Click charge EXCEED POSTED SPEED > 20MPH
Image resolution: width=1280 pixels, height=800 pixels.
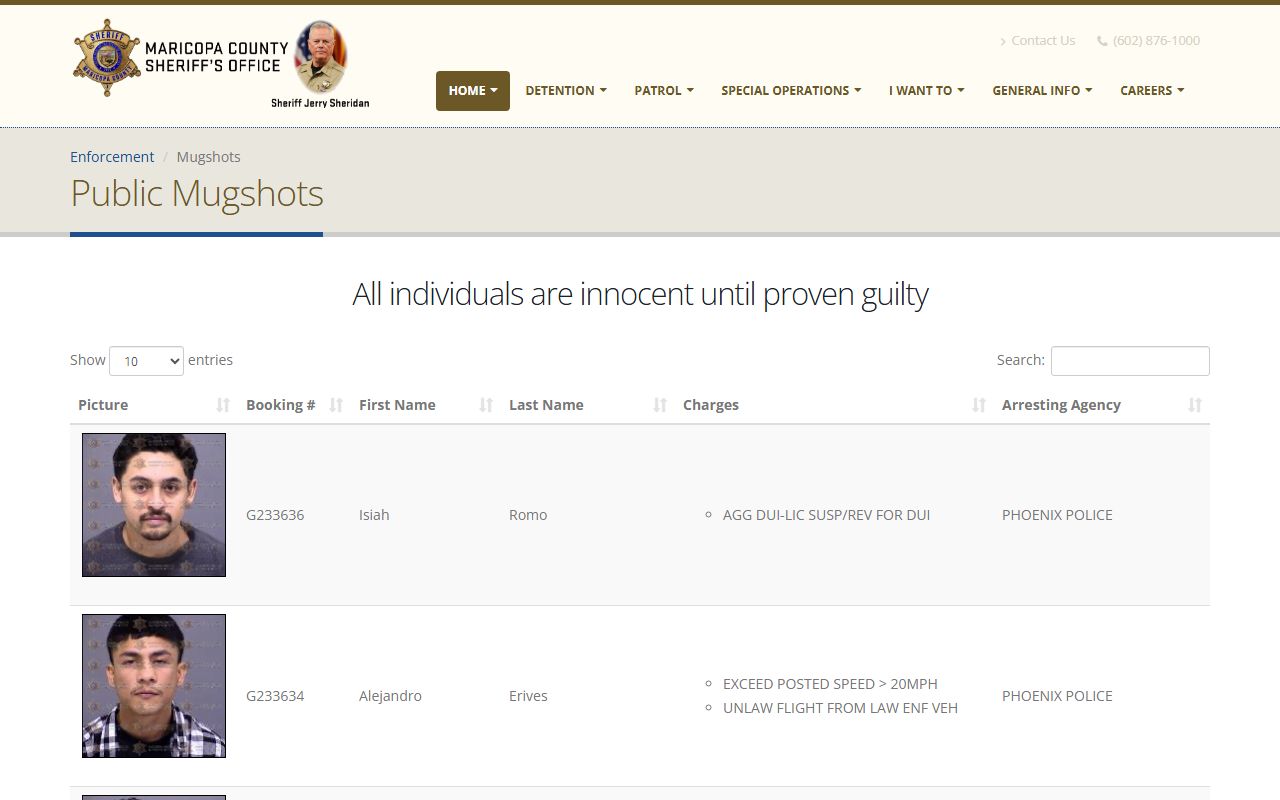830,684
